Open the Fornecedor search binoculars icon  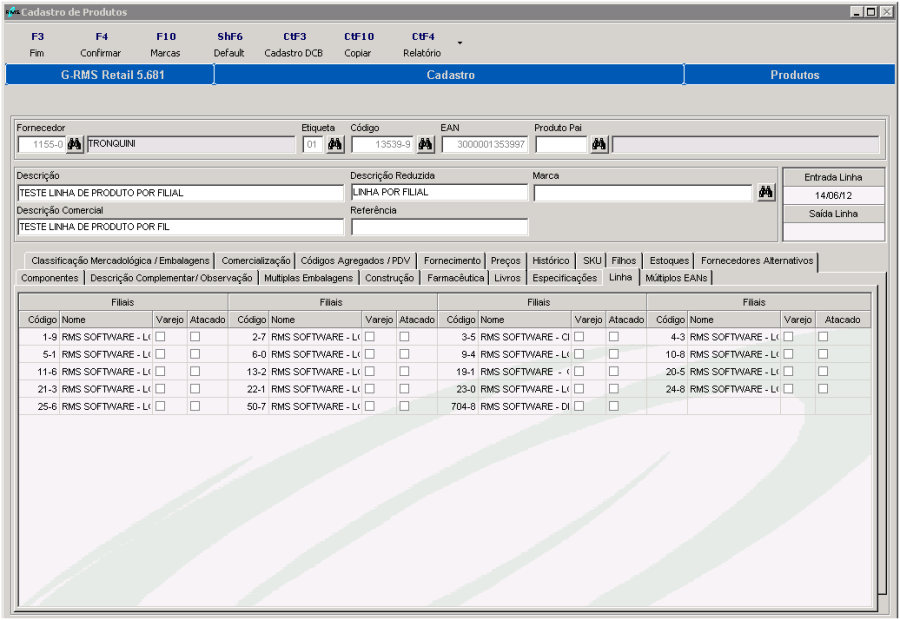click(x=75, y=143)
